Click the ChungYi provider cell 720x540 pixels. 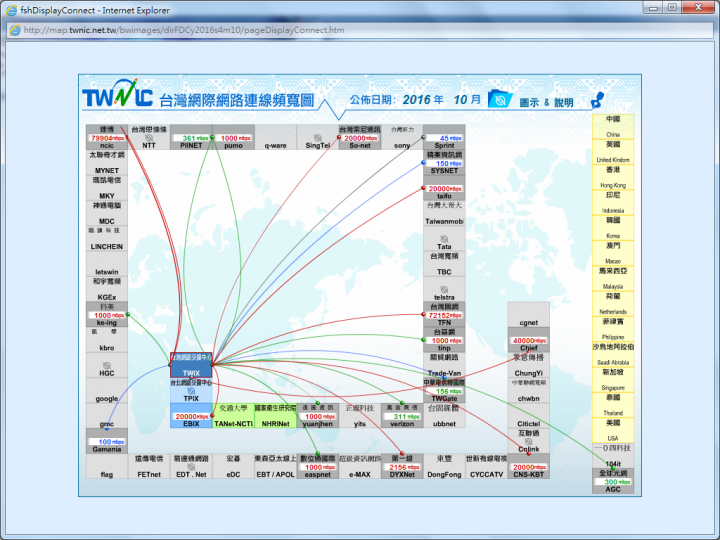pyautogui.click(x=529, y=365)
